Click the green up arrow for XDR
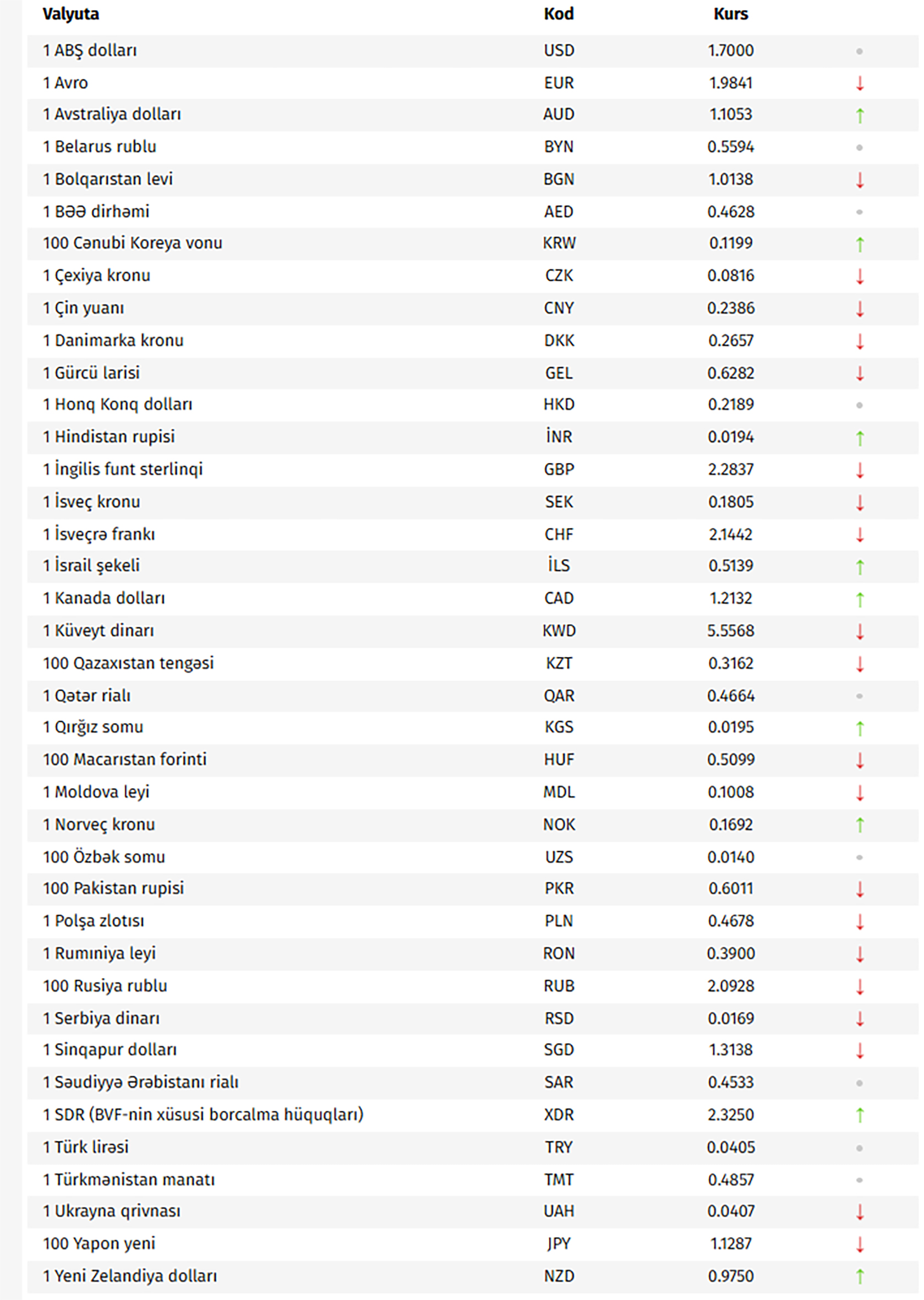The width and height of the screenshot is (924, 1300). point(860,1115)
